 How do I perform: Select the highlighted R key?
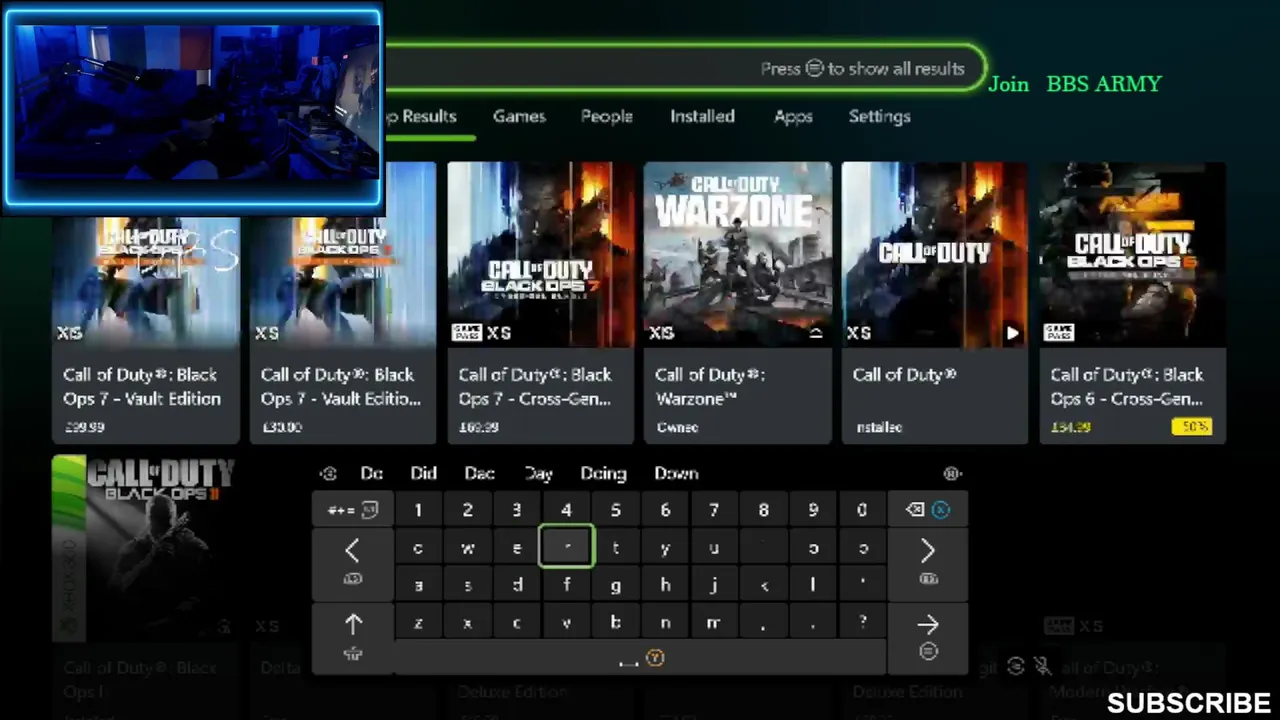click(566, 548)
